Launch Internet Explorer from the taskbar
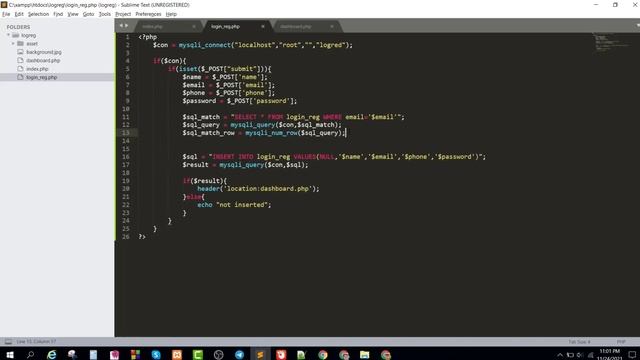Viewport: 640px width, 360px height. pos(51,355)
